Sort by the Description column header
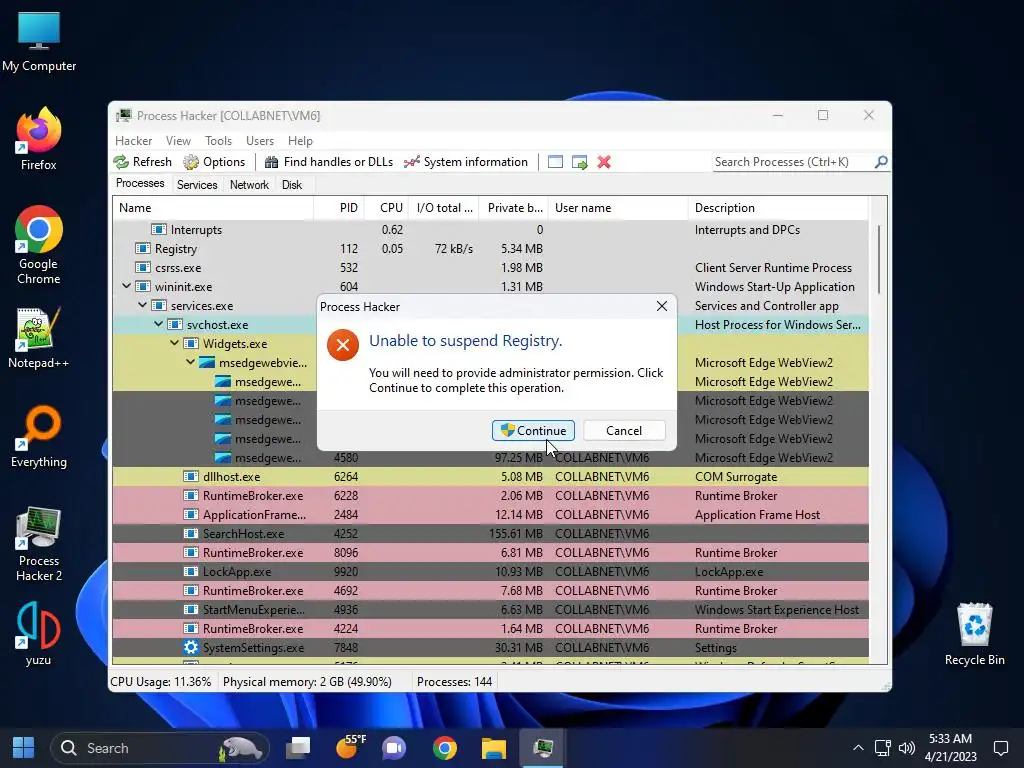 coord(778,208)
